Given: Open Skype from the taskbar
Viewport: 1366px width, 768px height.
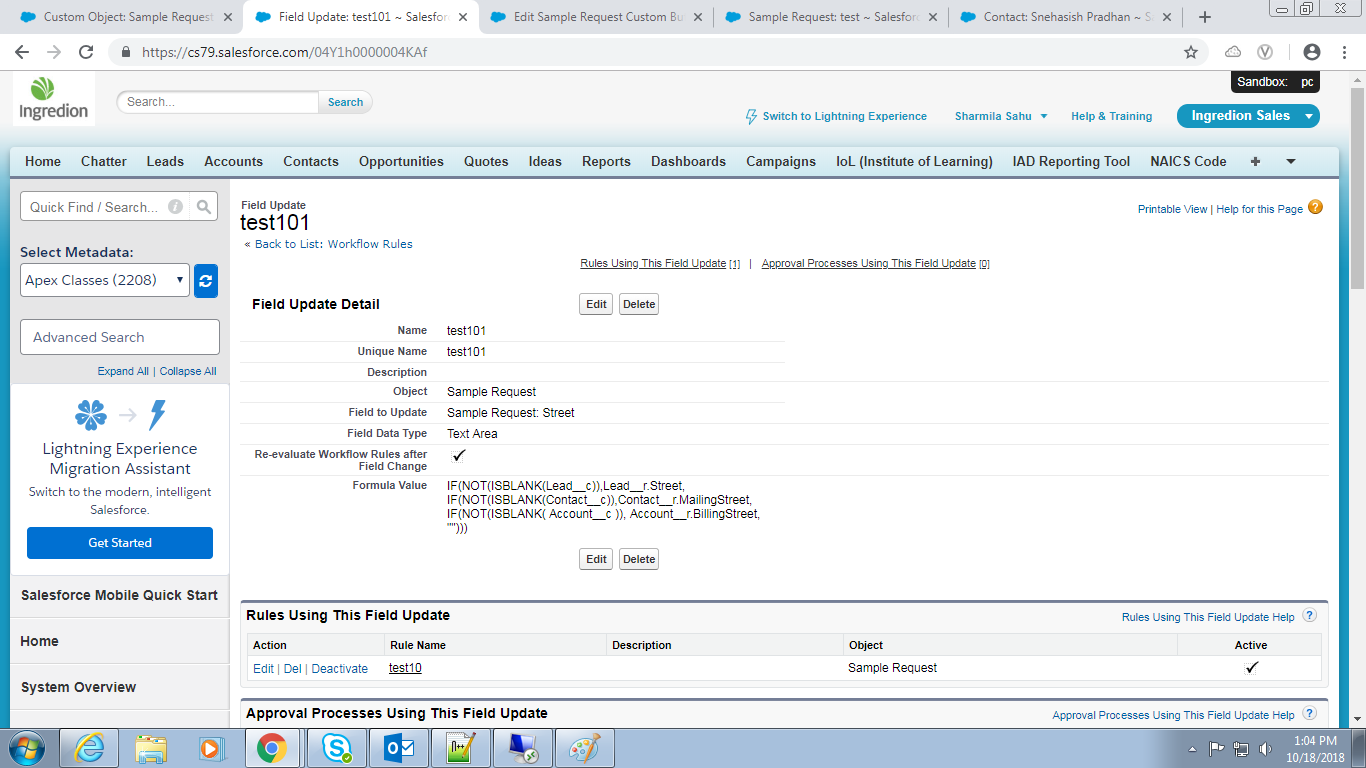Looking at the screenshot, I should (337, 748).
